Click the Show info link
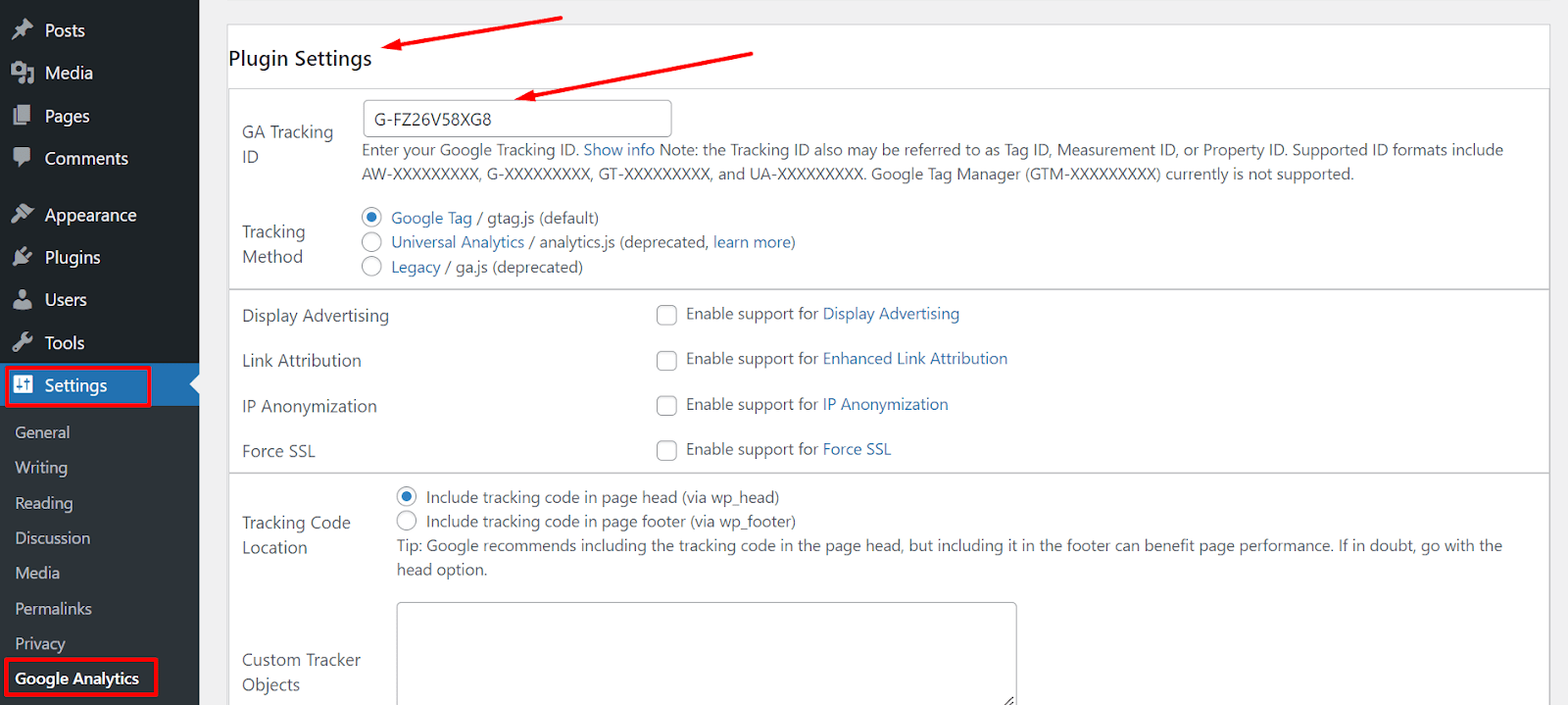Viewport: 1568px width, 705px height. pos(618,150)
